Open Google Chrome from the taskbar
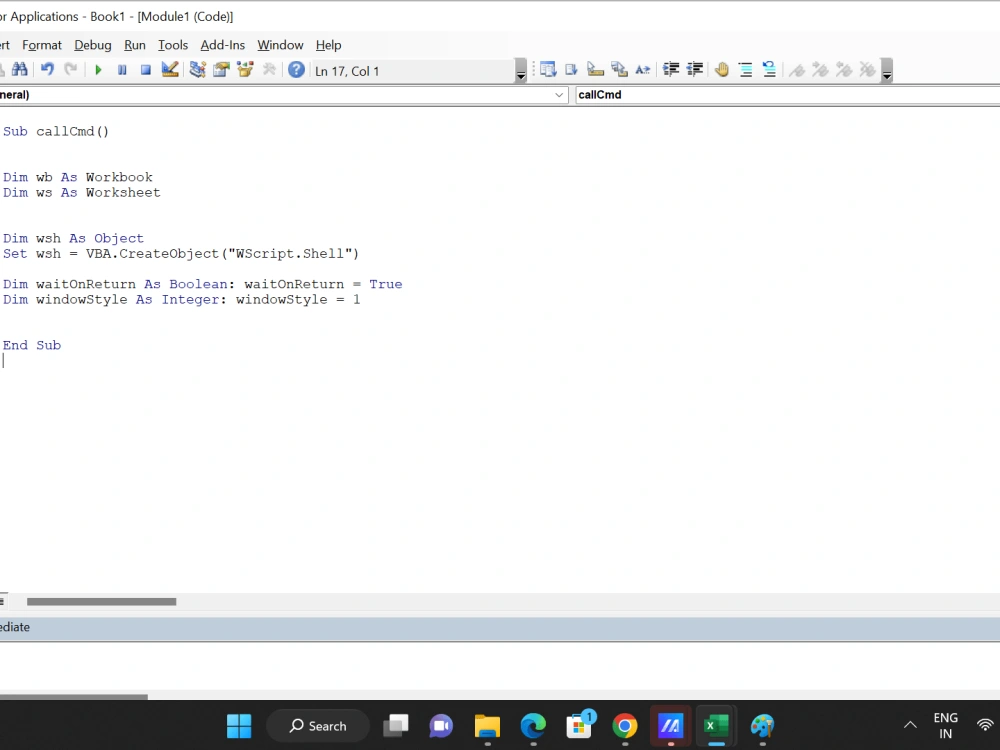The width and height of the screenshot is (1000, 750). [625, 726]
